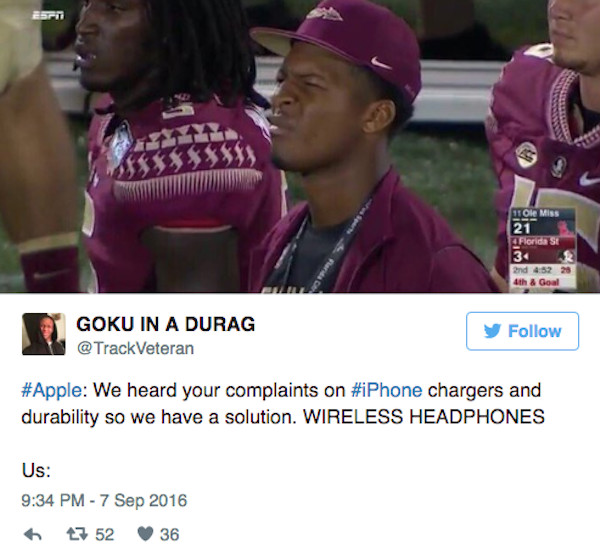Click the heart like icon

[145, 534]
